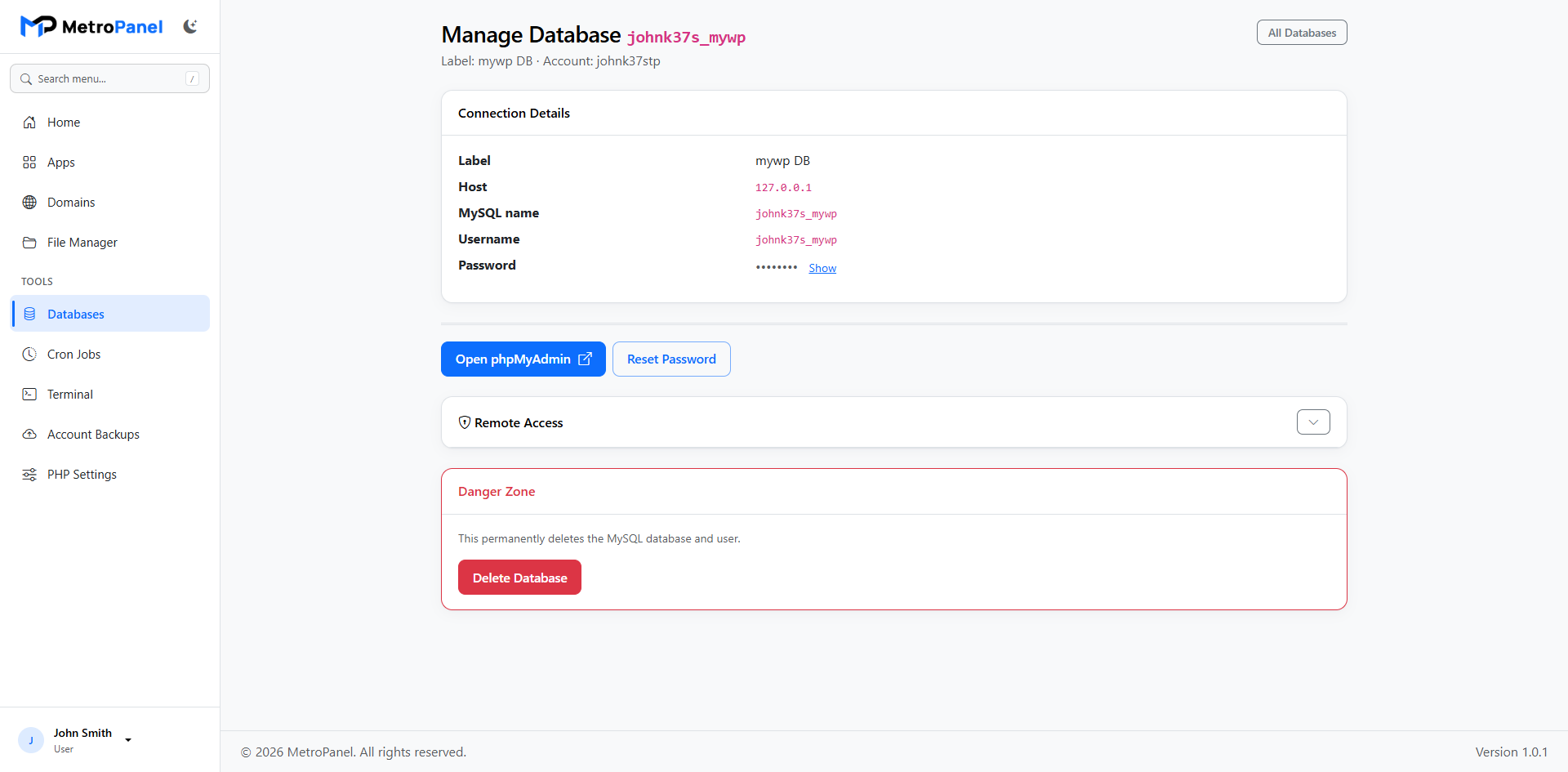The width and height of the screenshot is (1568, 772).
Task: Click the Terminal console icon
Action: click(x=29, y=395)
